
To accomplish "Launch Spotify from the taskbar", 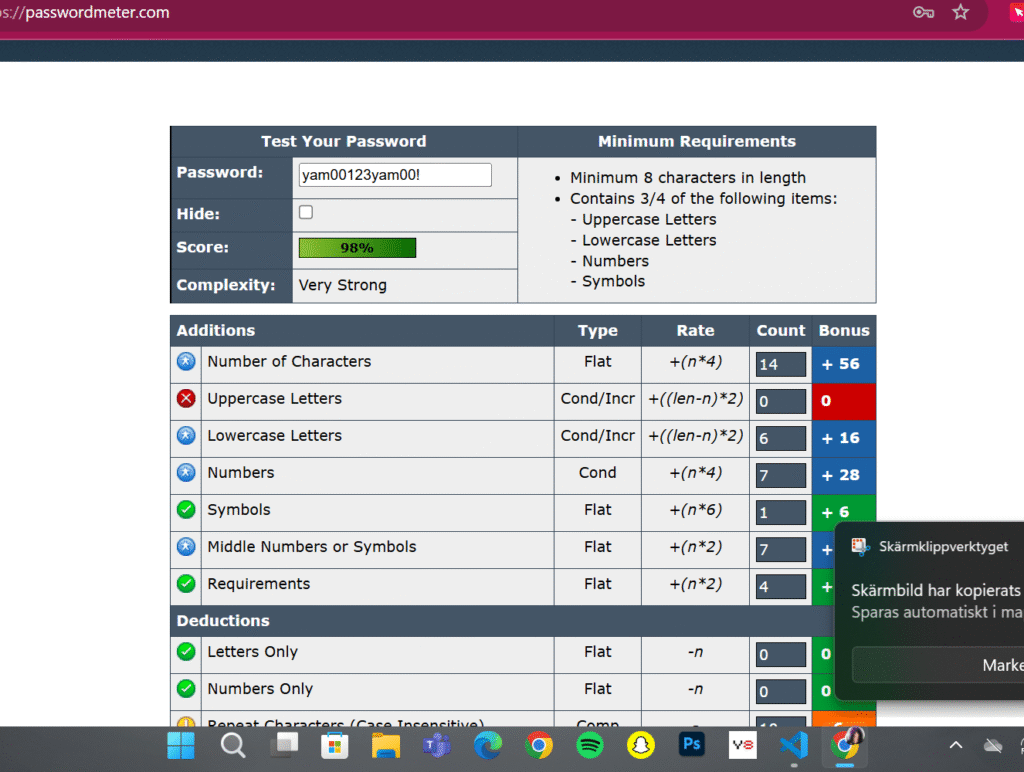I will click(x=590, y=745).
